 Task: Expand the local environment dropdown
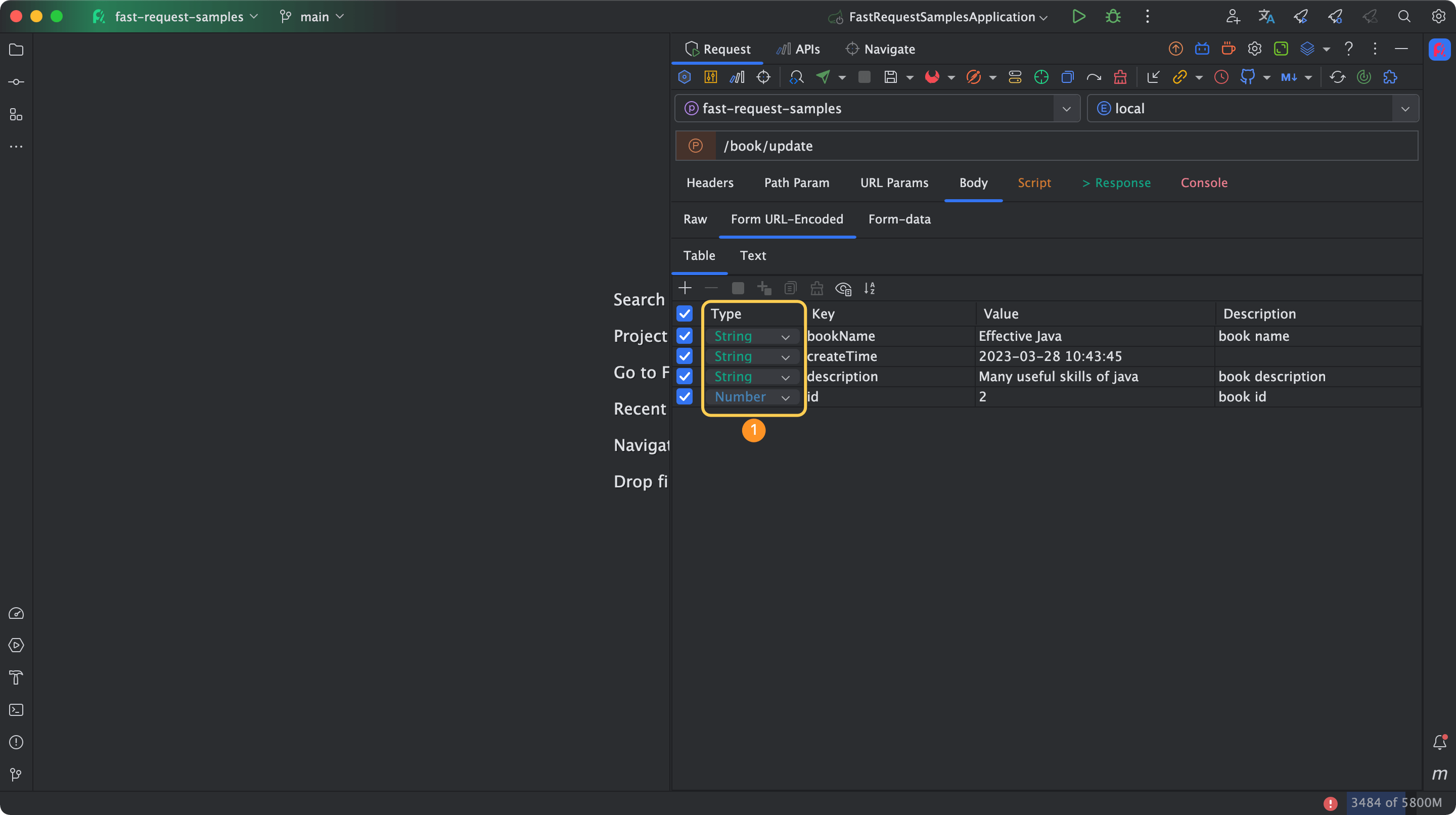click(x=1404, y=109)
